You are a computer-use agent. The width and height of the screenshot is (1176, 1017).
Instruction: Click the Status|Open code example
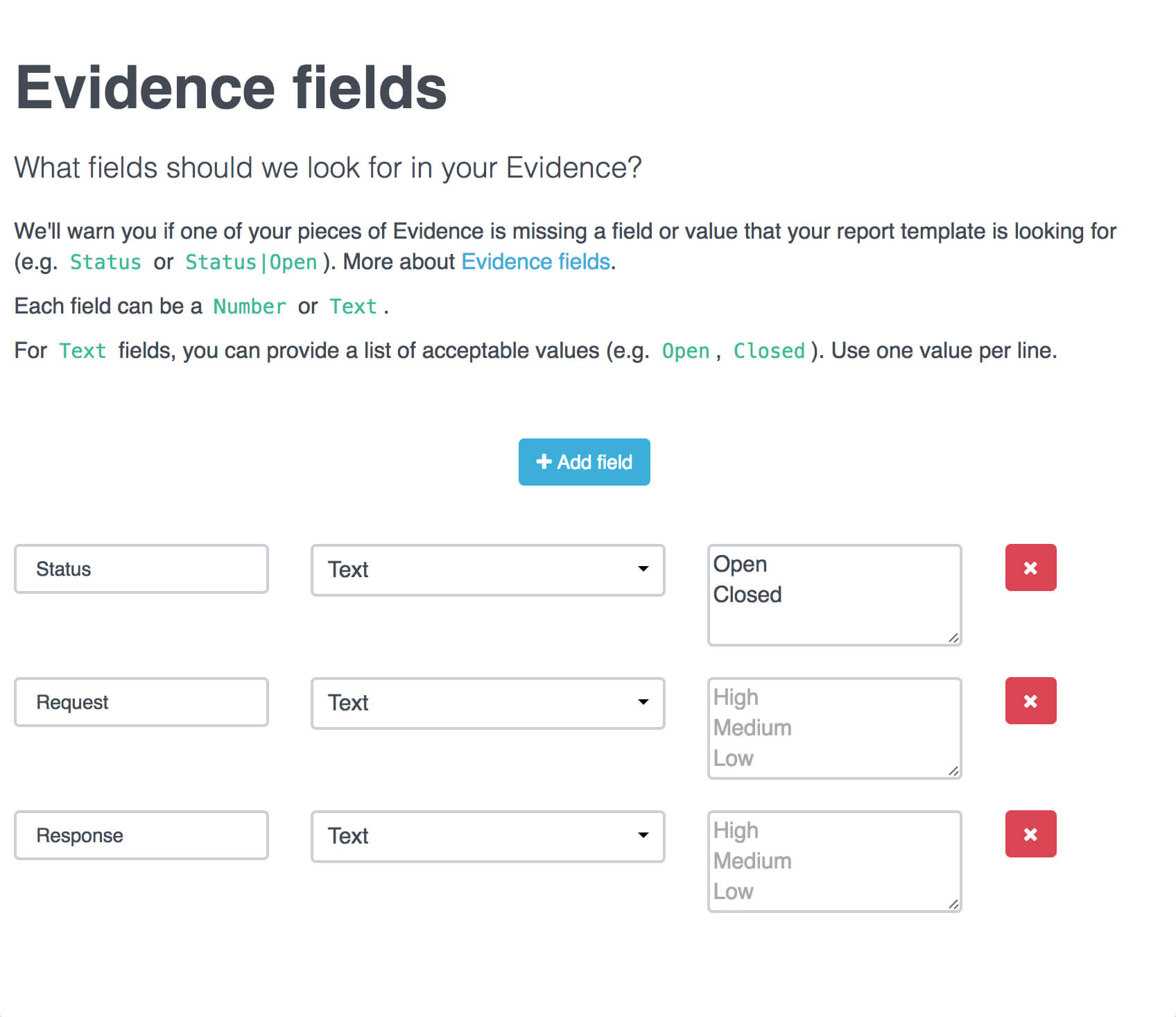251,262
